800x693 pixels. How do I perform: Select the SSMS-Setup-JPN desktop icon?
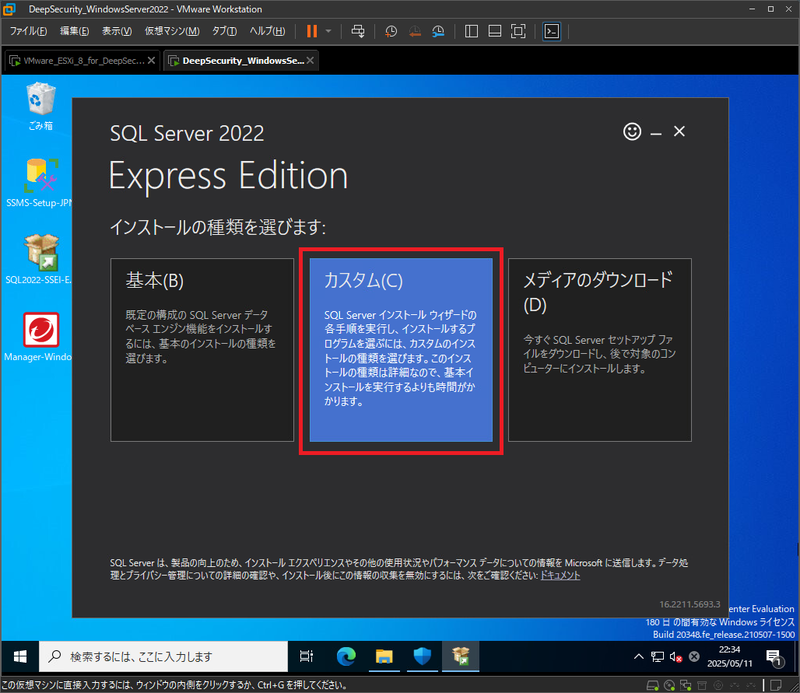click(x=39, y=183)
